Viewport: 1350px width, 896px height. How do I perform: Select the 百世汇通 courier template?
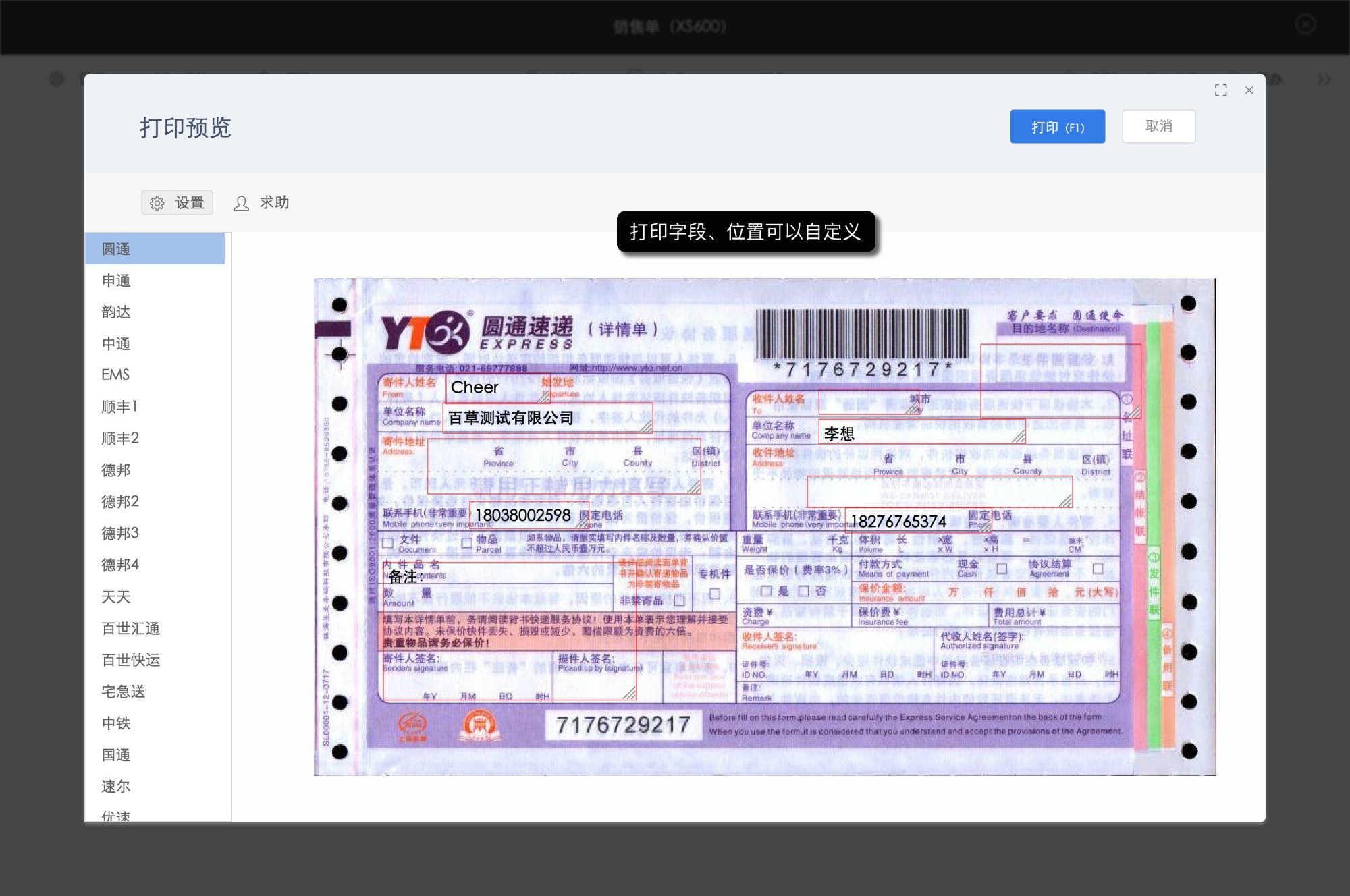(155, 628)
